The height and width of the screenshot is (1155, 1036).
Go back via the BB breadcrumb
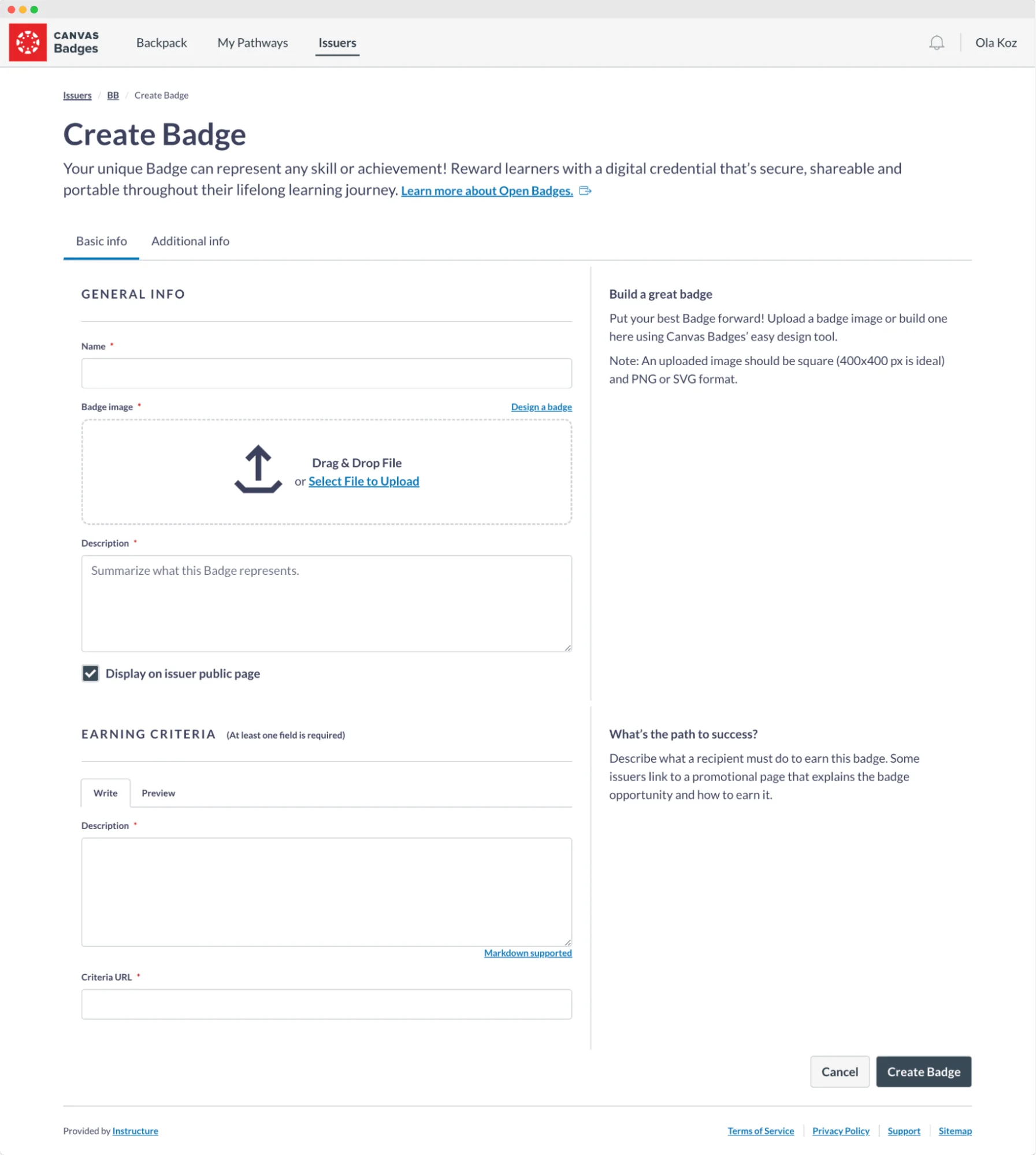[113, 95]
